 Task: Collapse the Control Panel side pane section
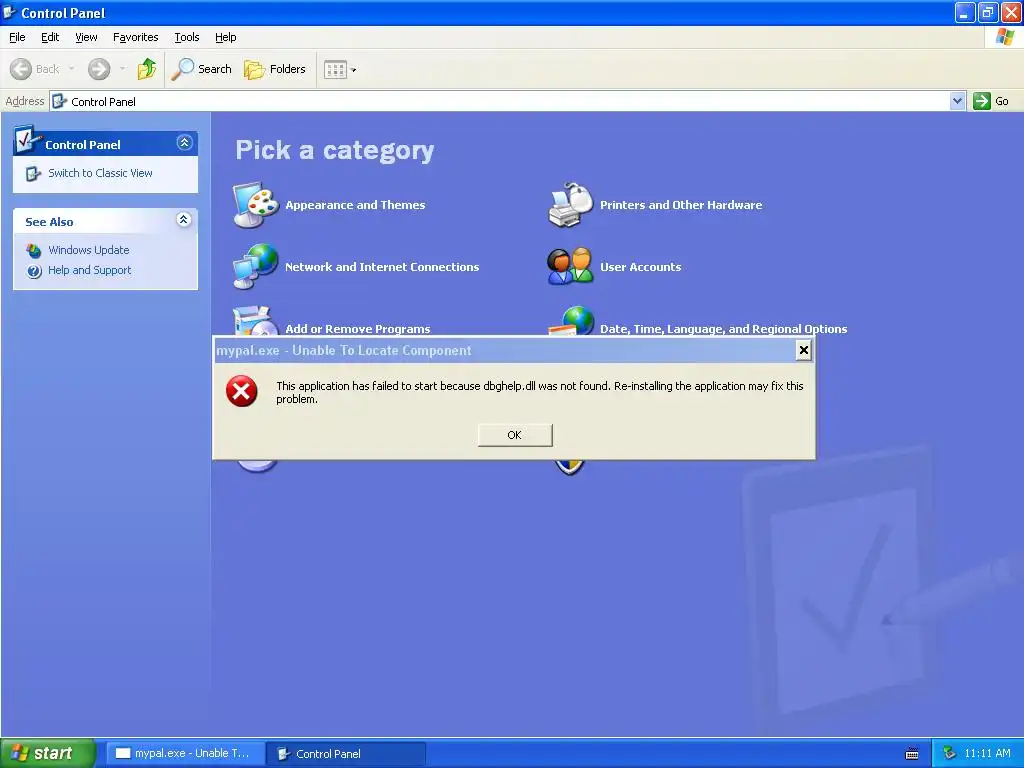[x=185, y=142]
